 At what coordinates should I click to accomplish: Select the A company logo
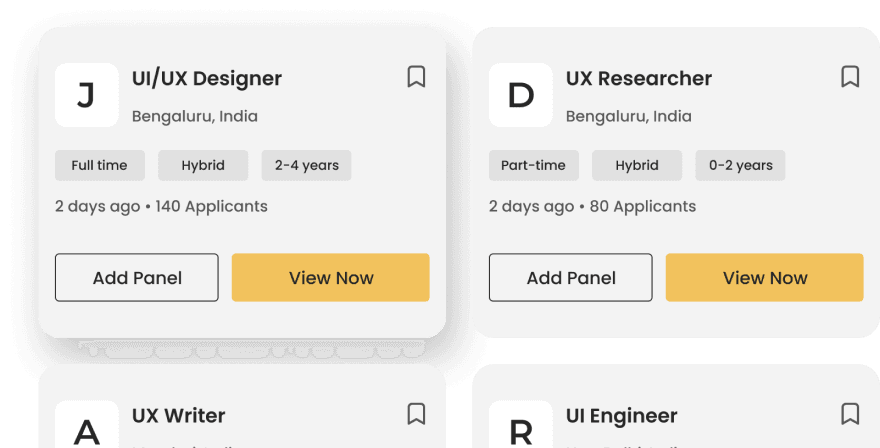click(86, 424)
